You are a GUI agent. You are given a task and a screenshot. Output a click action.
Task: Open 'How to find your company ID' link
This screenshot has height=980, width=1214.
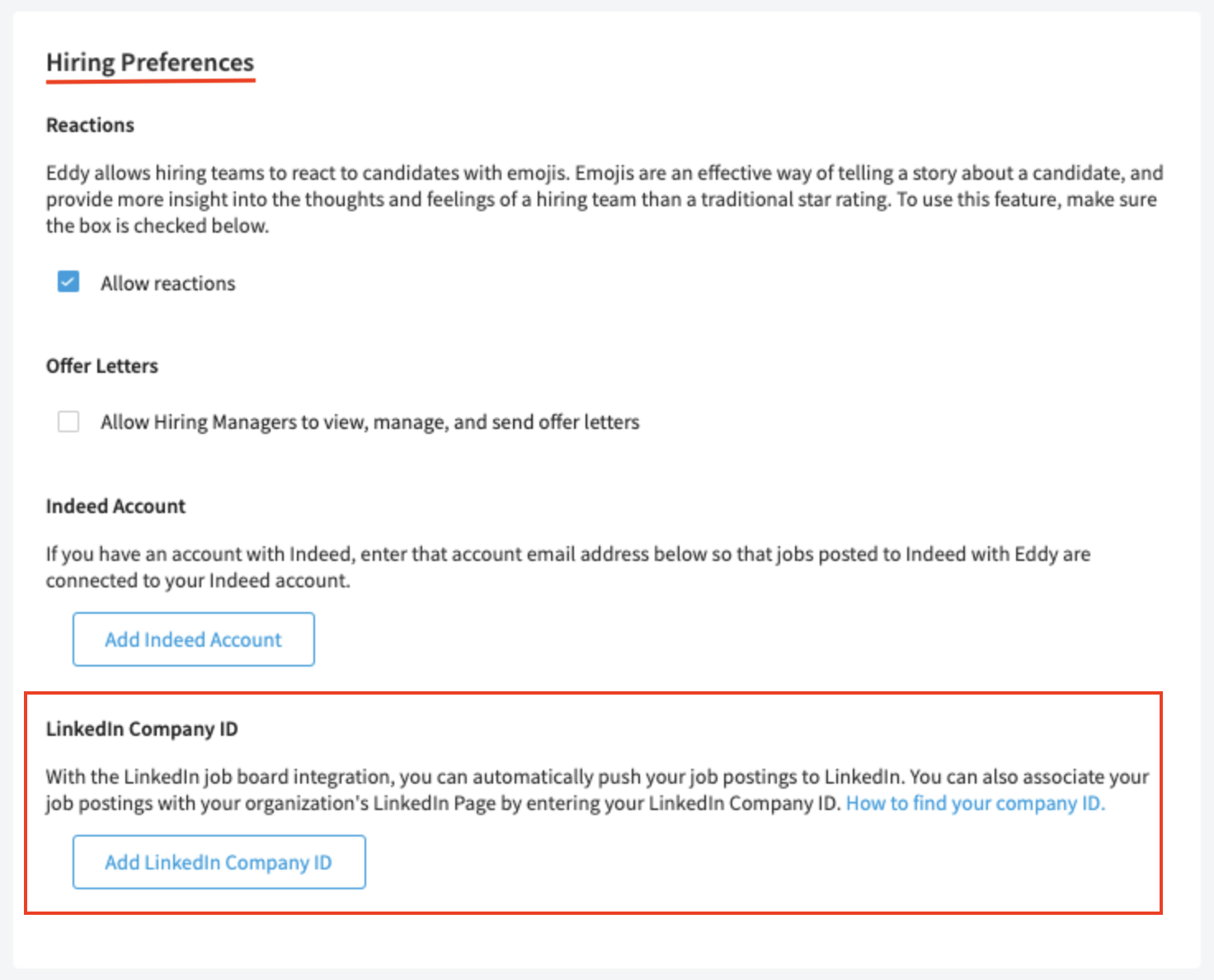[x=976, y=803]
